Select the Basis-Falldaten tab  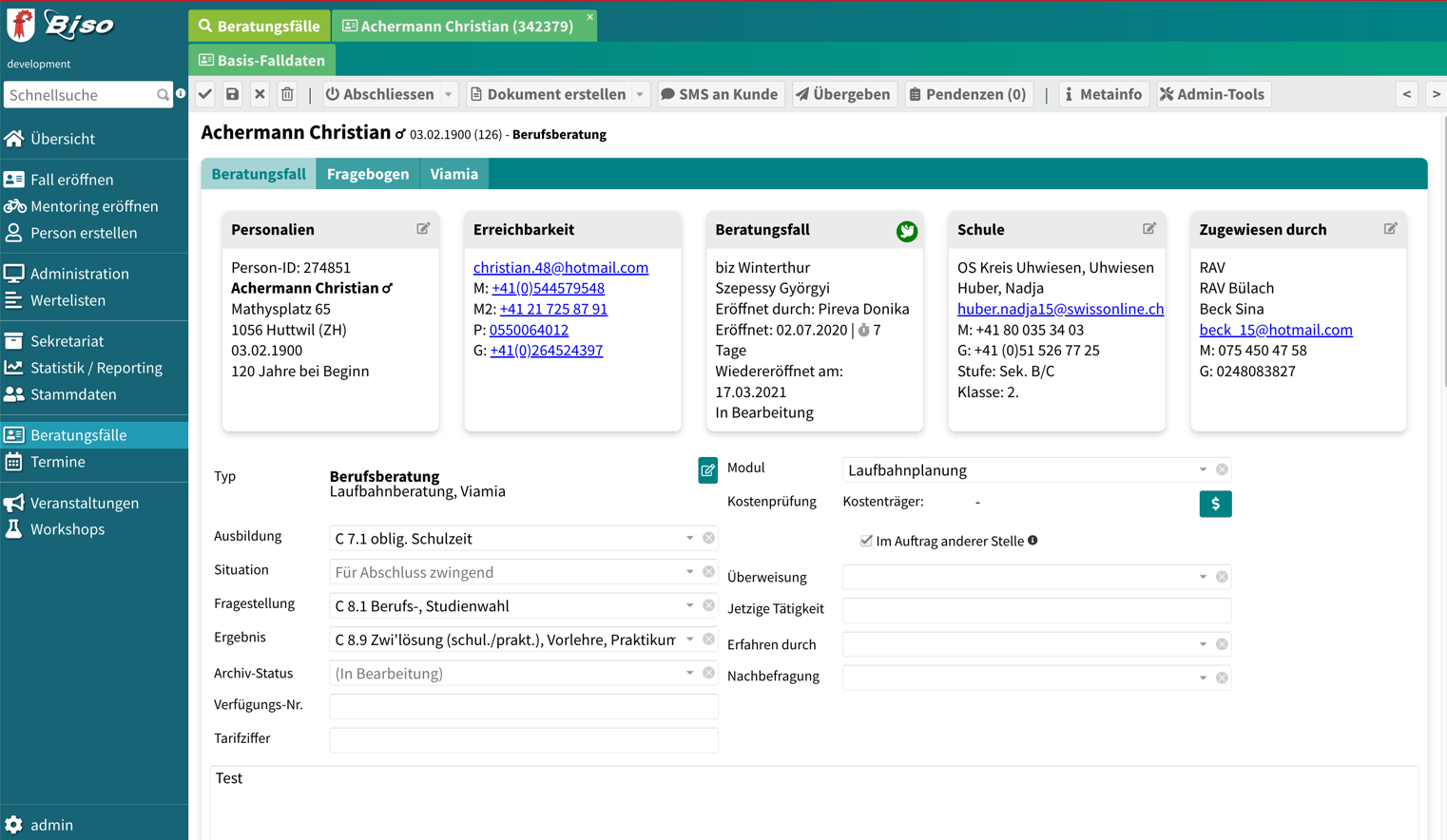261,60
